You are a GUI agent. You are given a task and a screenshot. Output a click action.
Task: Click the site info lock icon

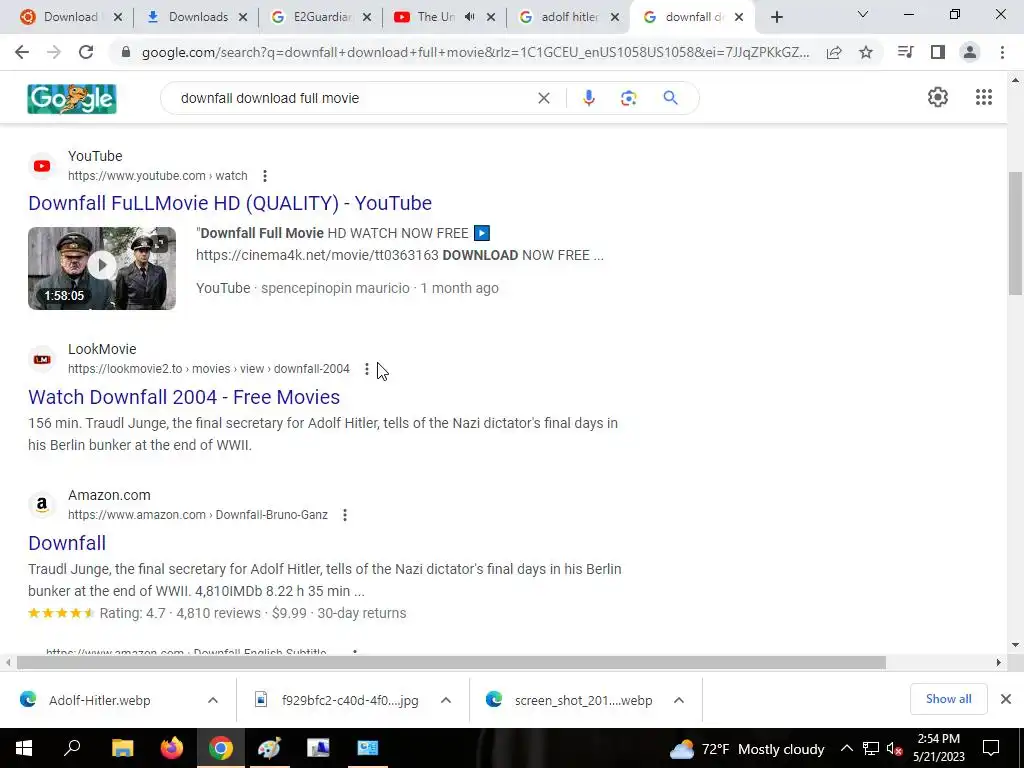coord(126,52)
